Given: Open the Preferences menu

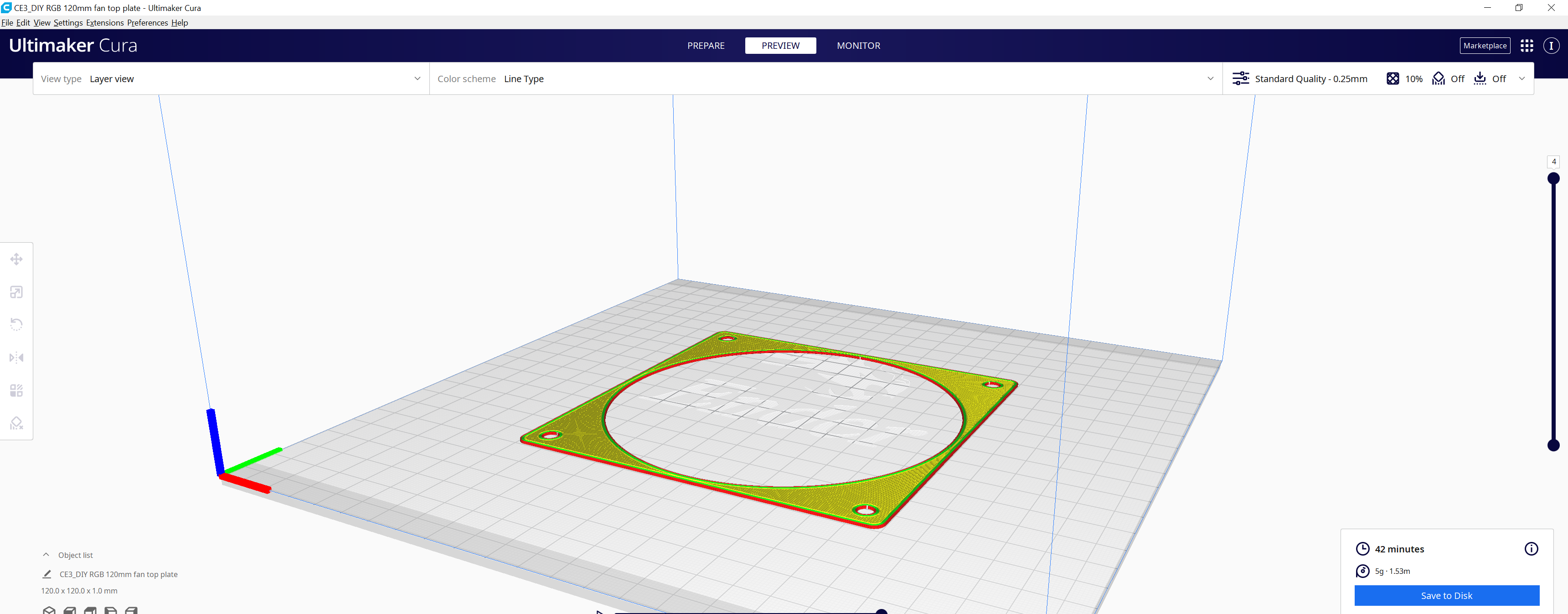Looking at the screenshot, I should (x=147, y=22).
